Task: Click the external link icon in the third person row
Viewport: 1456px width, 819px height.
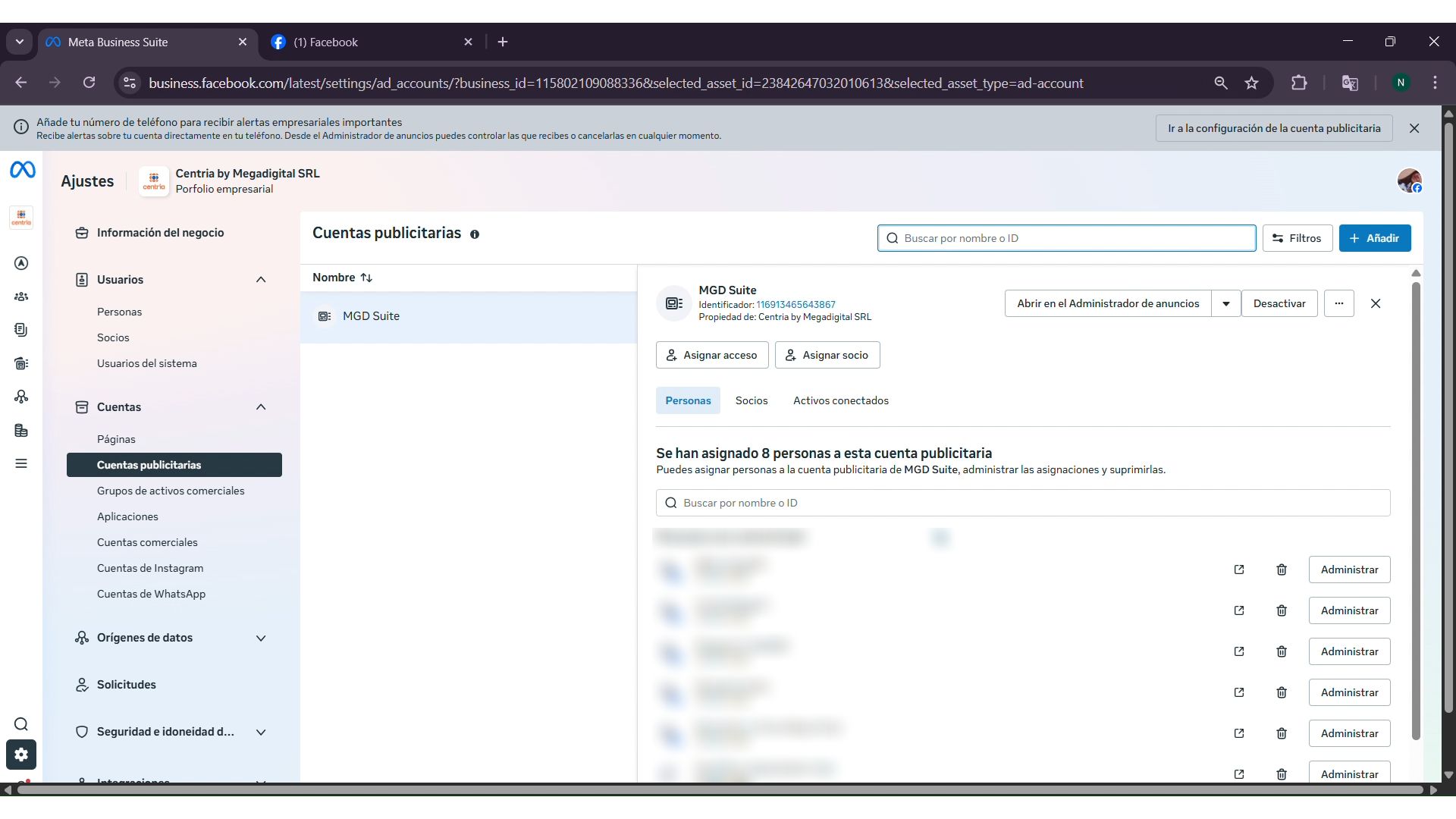Action: click(1239, 651)
